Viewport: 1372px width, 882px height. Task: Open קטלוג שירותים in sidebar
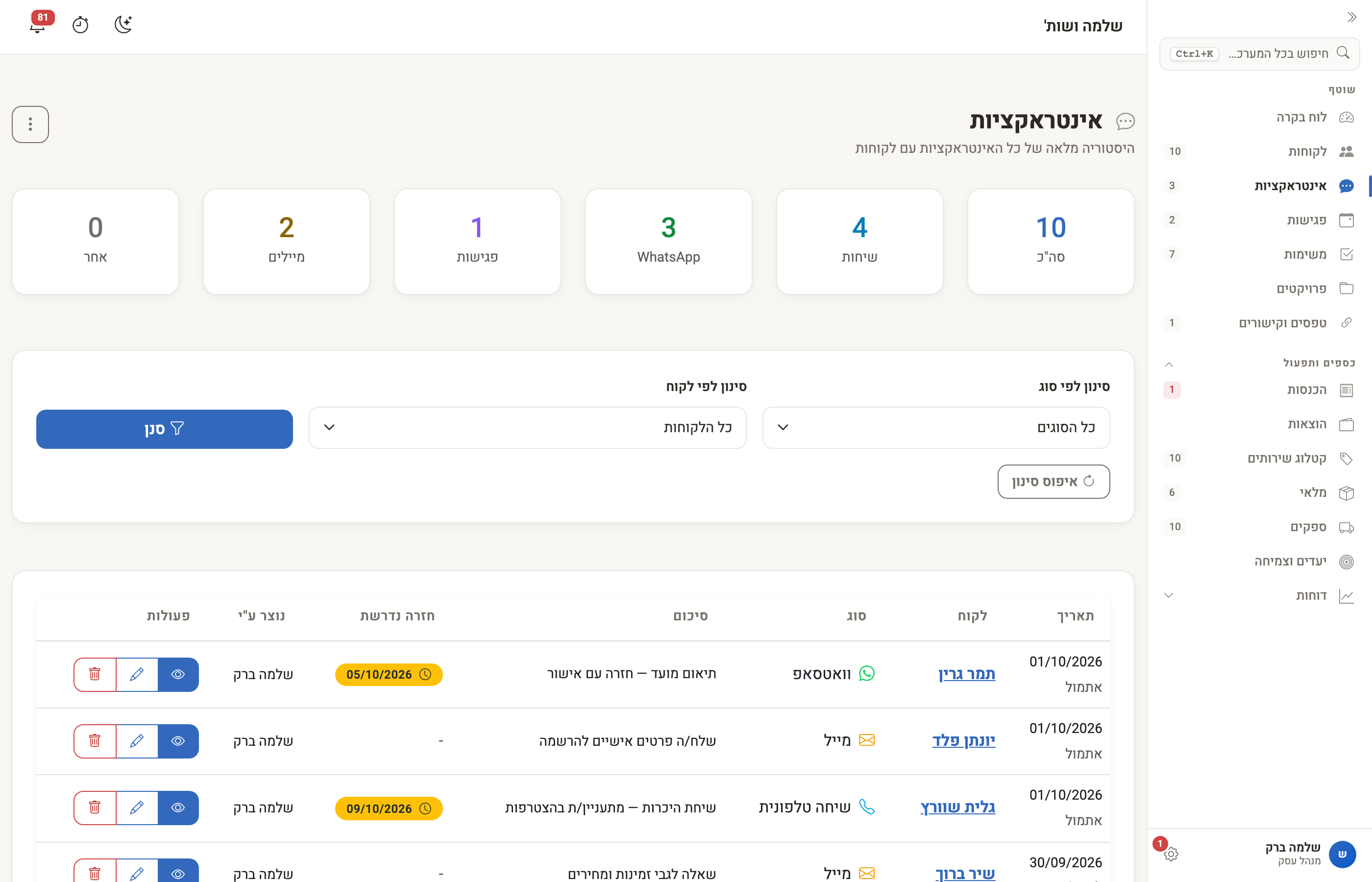(1259, 458)
